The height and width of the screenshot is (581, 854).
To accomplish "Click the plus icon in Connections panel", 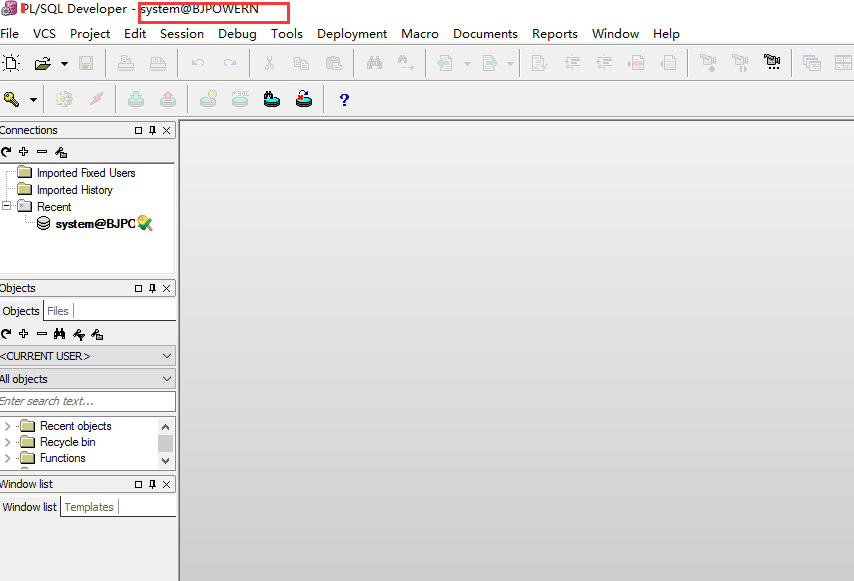I will [x=23, y=151].
